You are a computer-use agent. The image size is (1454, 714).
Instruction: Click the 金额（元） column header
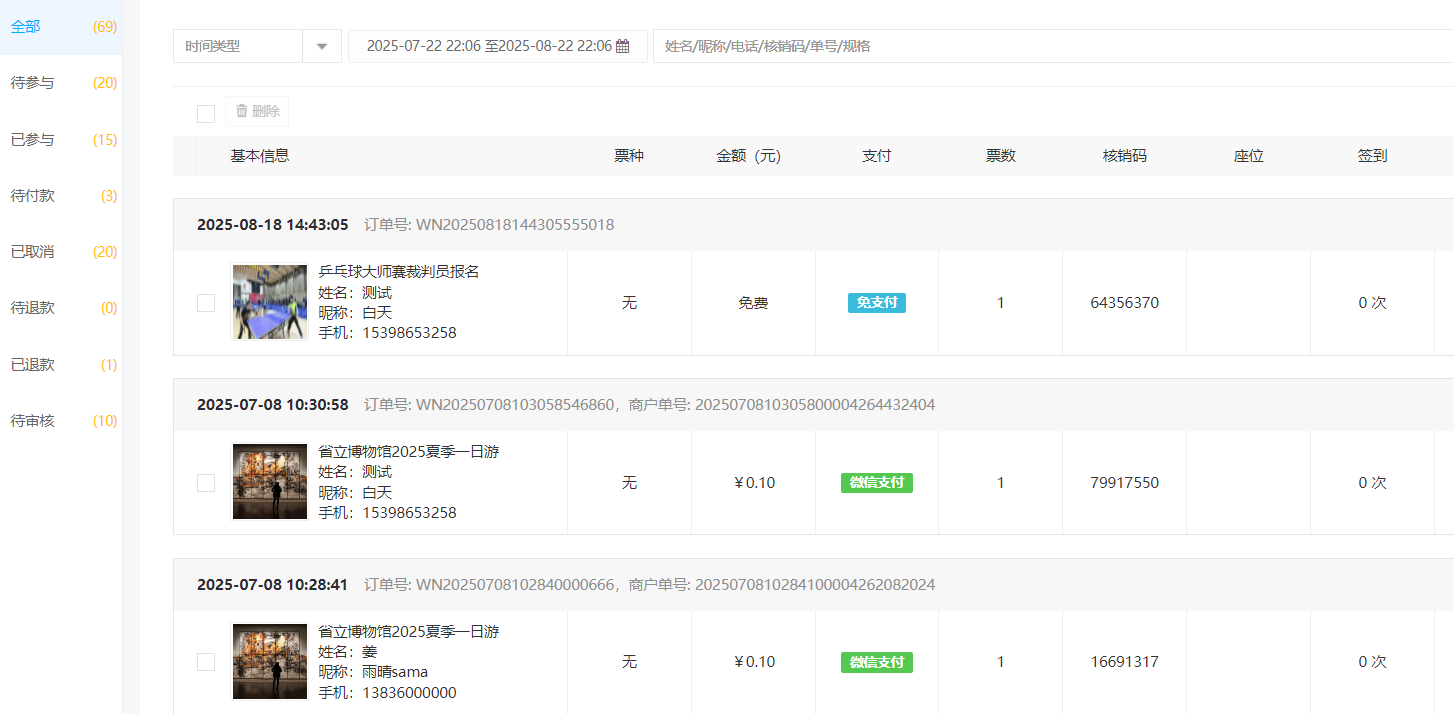(x=749, y=156)
